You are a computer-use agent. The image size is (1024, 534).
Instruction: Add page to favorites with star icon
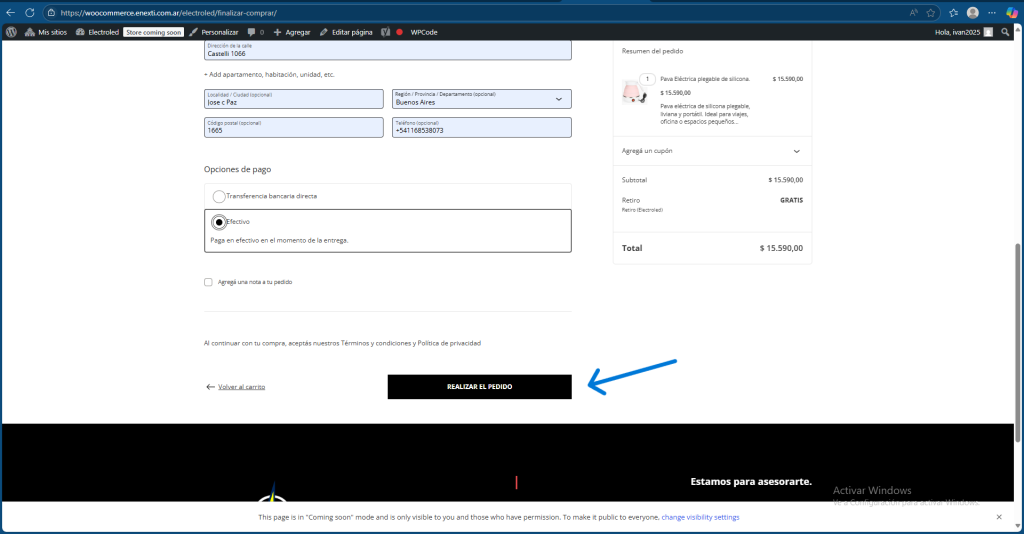[931, 12]
